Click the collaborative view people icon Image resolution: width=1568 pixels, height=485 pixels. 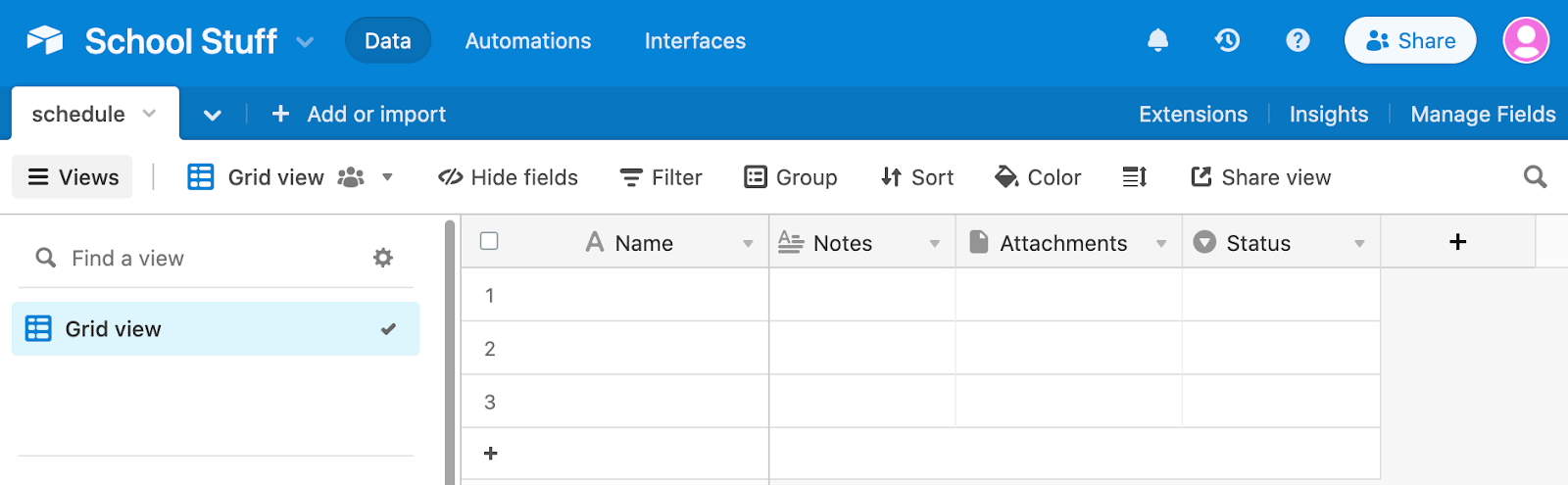(351, 177)
